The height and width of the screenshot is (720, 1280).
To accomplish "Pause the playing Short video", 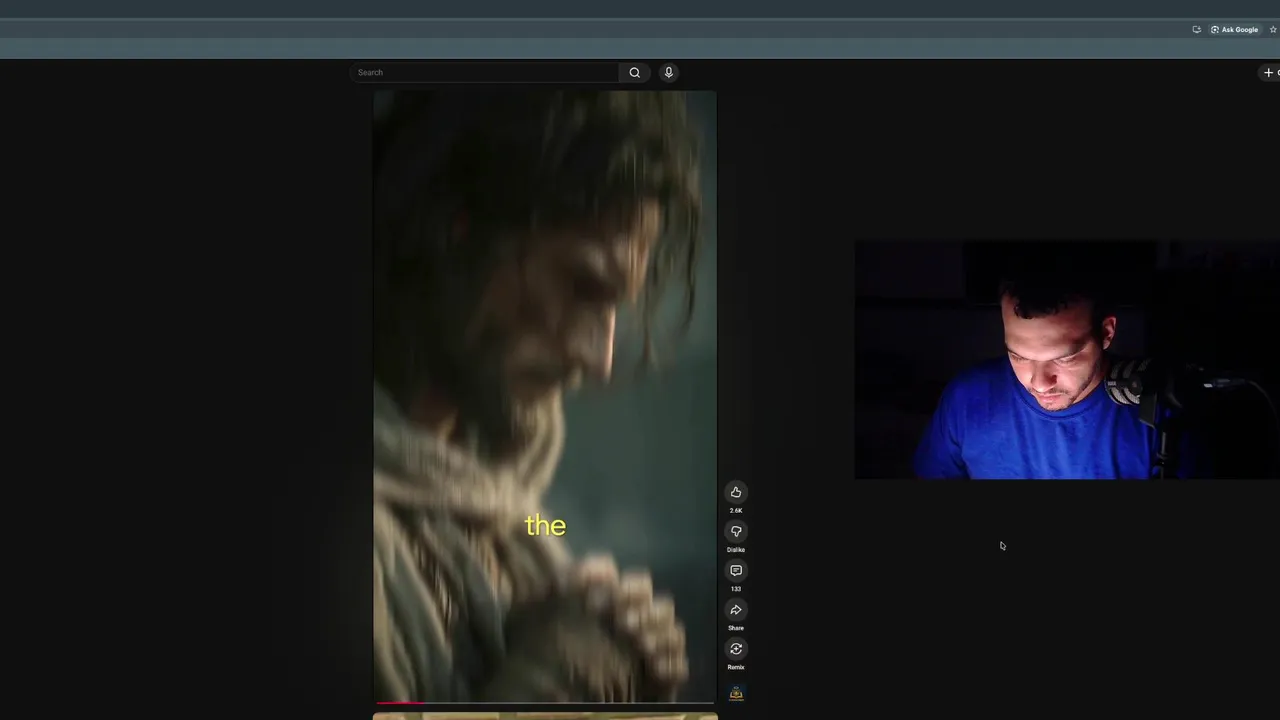I will [x=545, y=397].
